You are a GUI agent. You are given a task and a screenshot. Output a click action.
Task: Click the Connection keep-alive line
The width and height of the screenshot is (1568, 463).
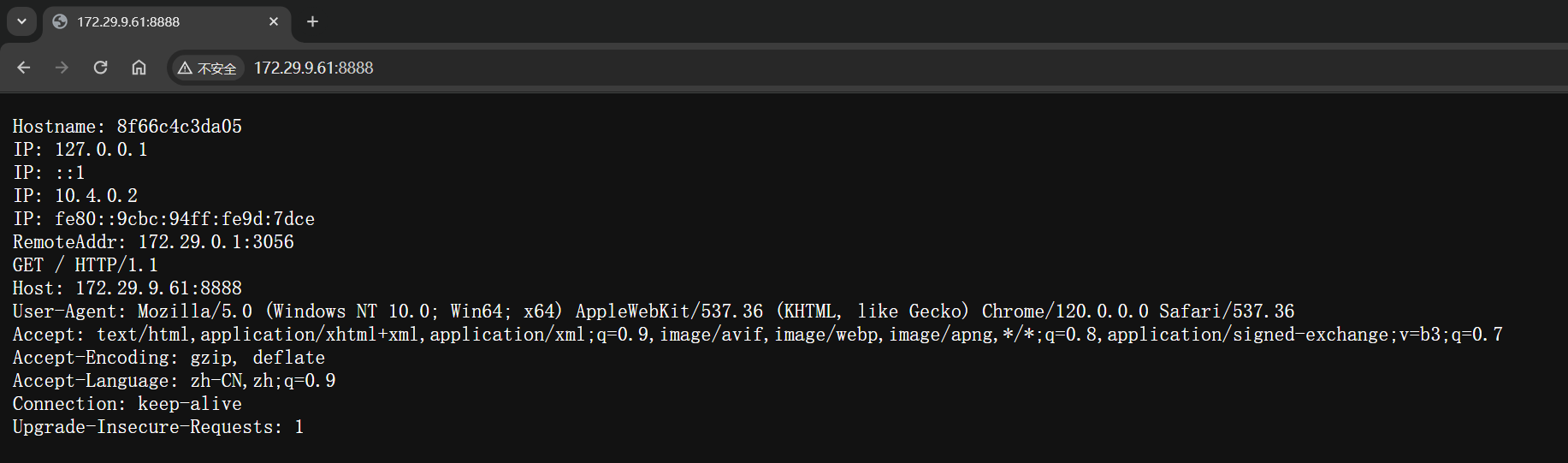point(127,404)
